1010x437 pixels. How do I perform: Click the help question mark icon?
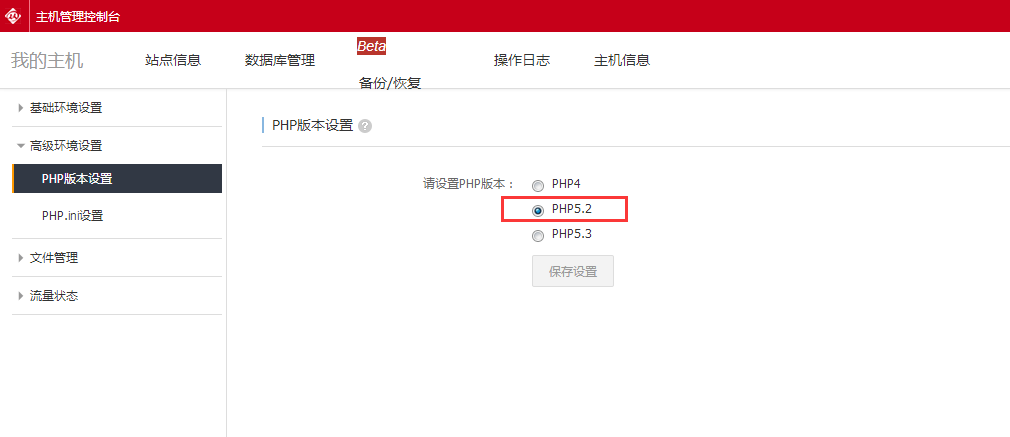tap(365, 126)
